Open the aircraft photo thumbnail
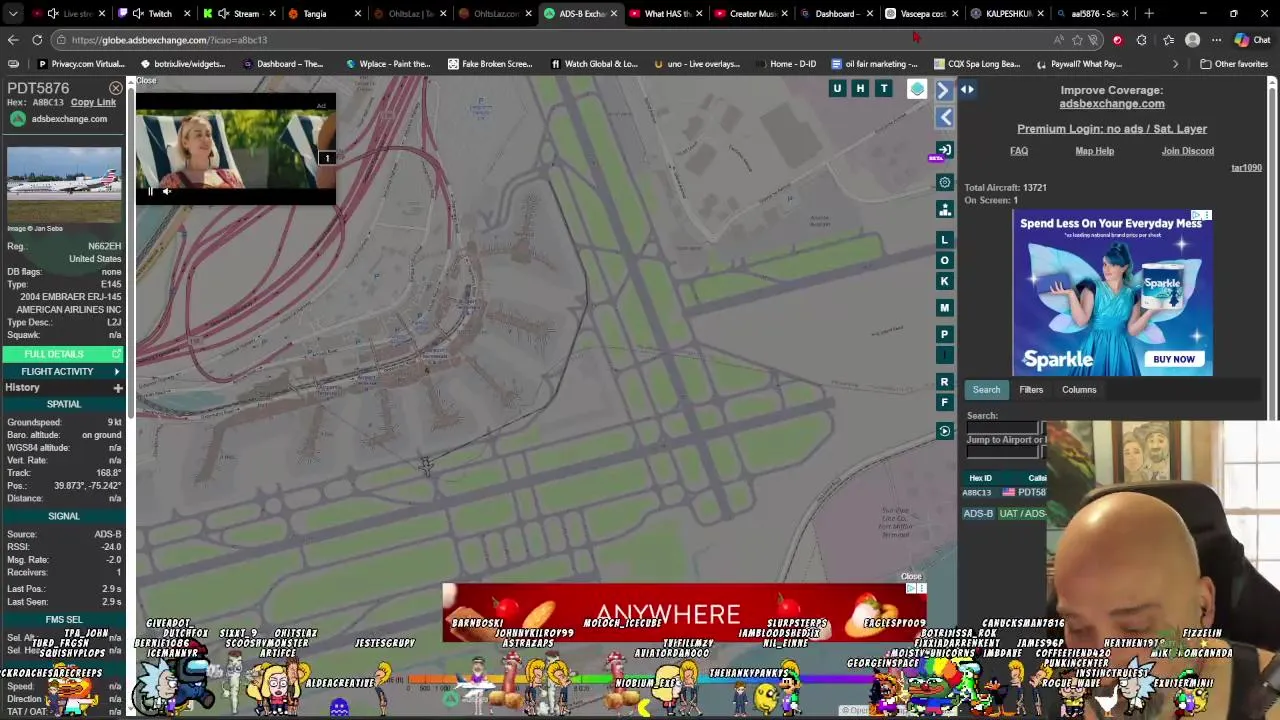1280x720 pixels. point(64,185)
